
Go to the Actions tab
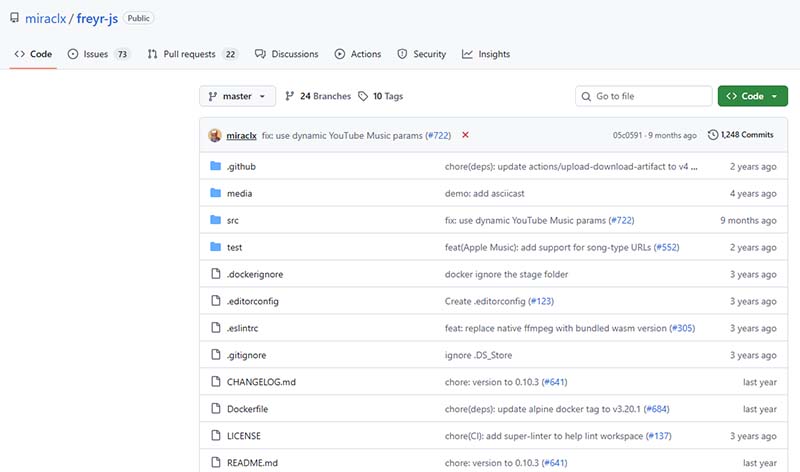click(x=357, y=54)
